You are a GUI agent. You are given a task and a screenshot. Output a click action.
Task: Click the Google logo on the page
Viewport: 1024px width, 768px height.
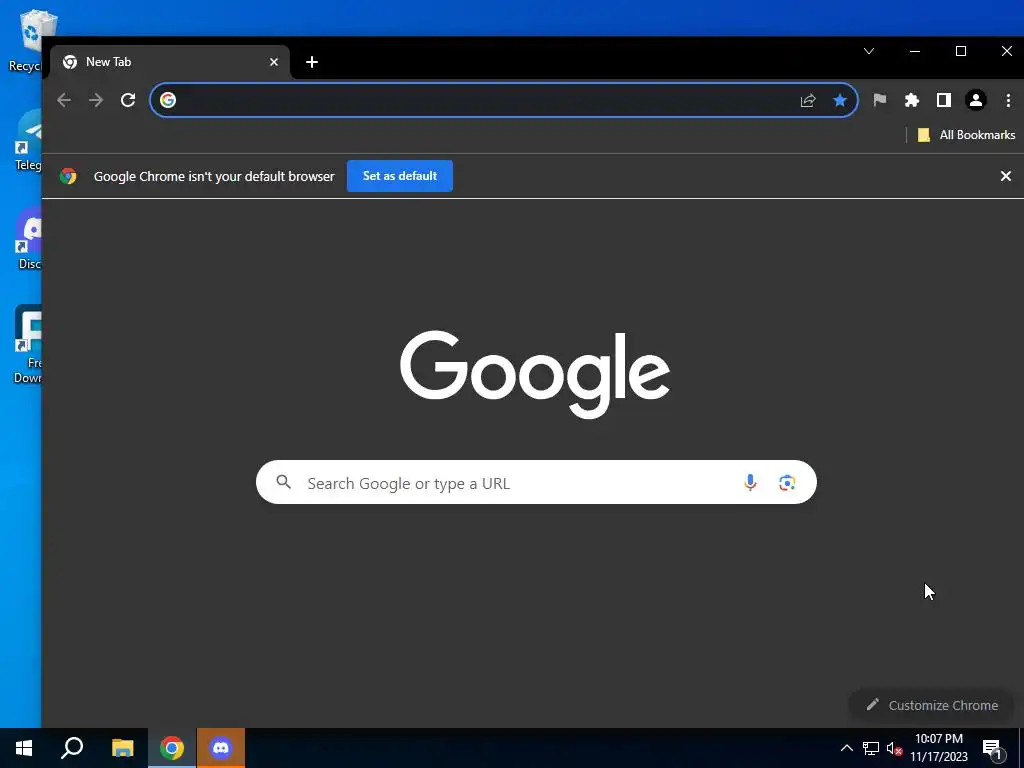535,374
